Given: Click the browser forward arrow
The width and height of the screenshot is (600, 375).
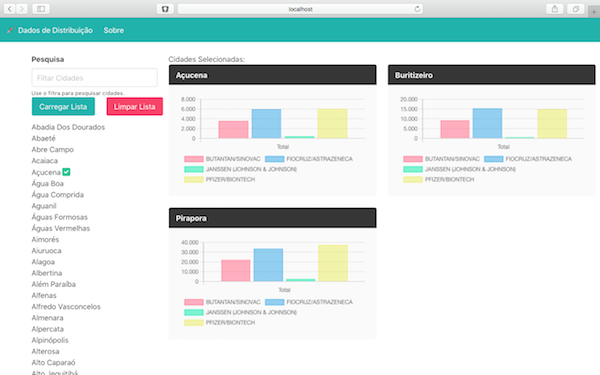Looking at the screenshot, I should pyautogui.click(x=22, y=9).
